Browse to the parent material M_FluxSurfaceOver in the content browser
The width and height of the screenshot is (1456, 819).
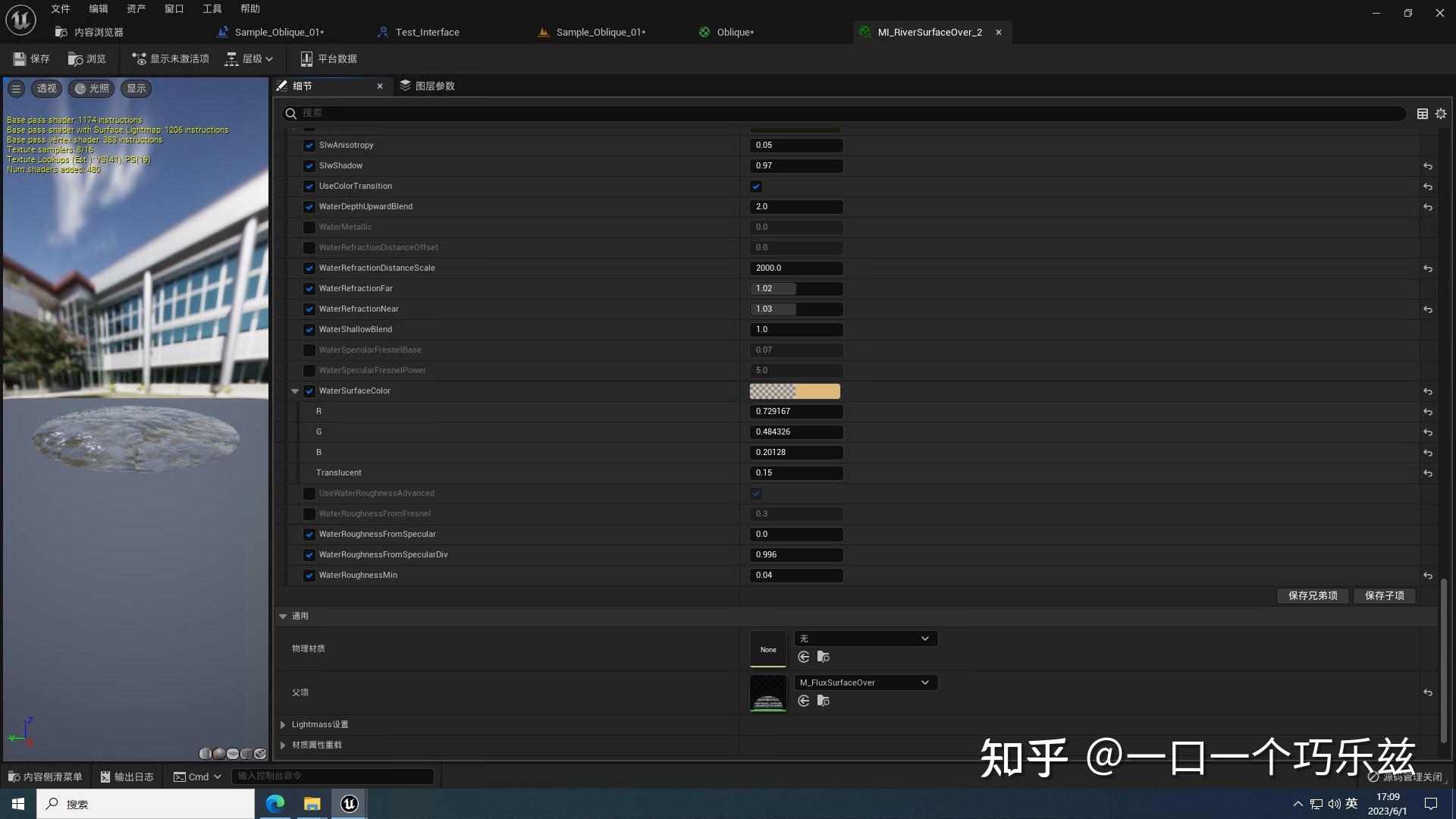point(823,701)
